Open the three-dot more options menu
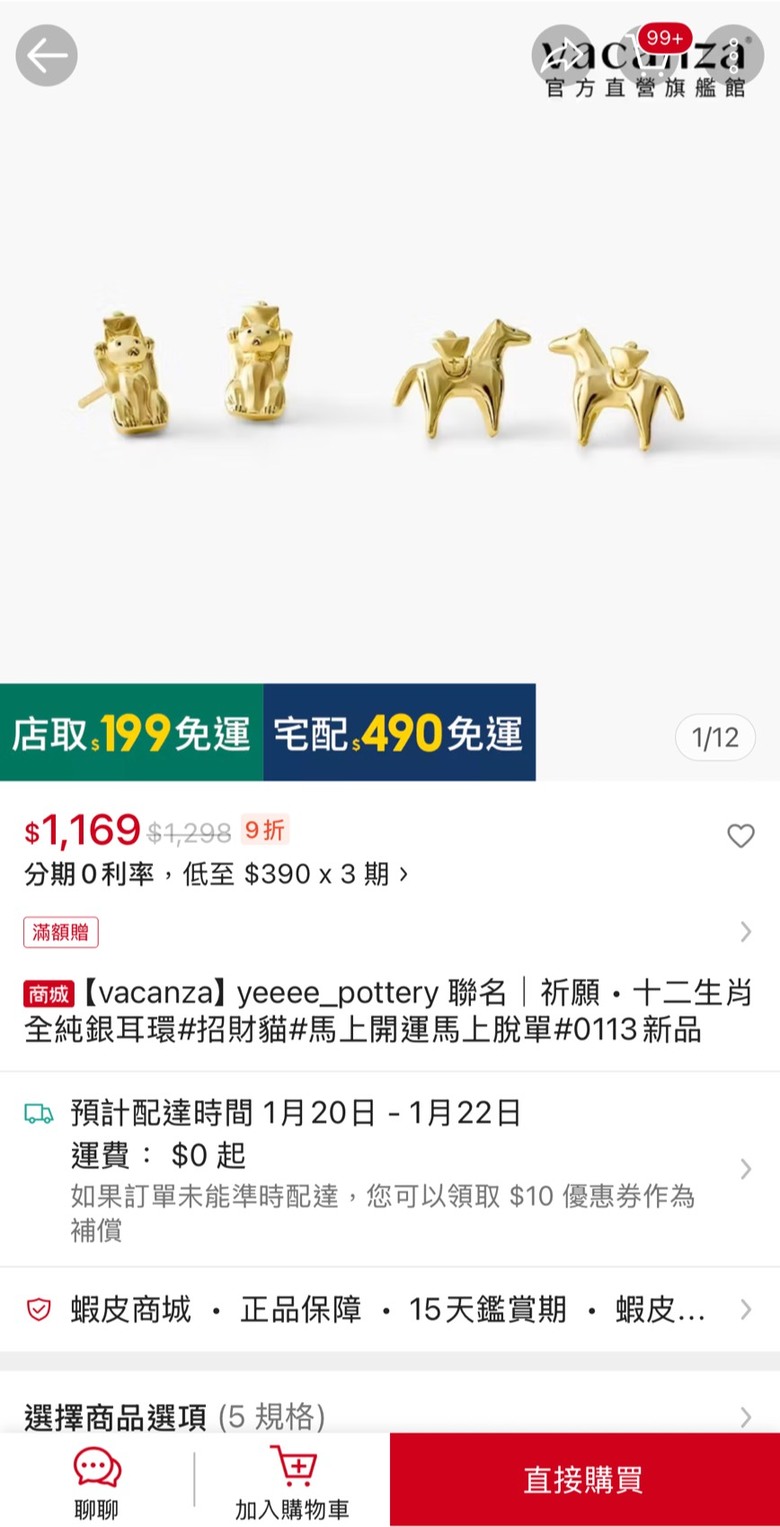 tap(734, 56)
